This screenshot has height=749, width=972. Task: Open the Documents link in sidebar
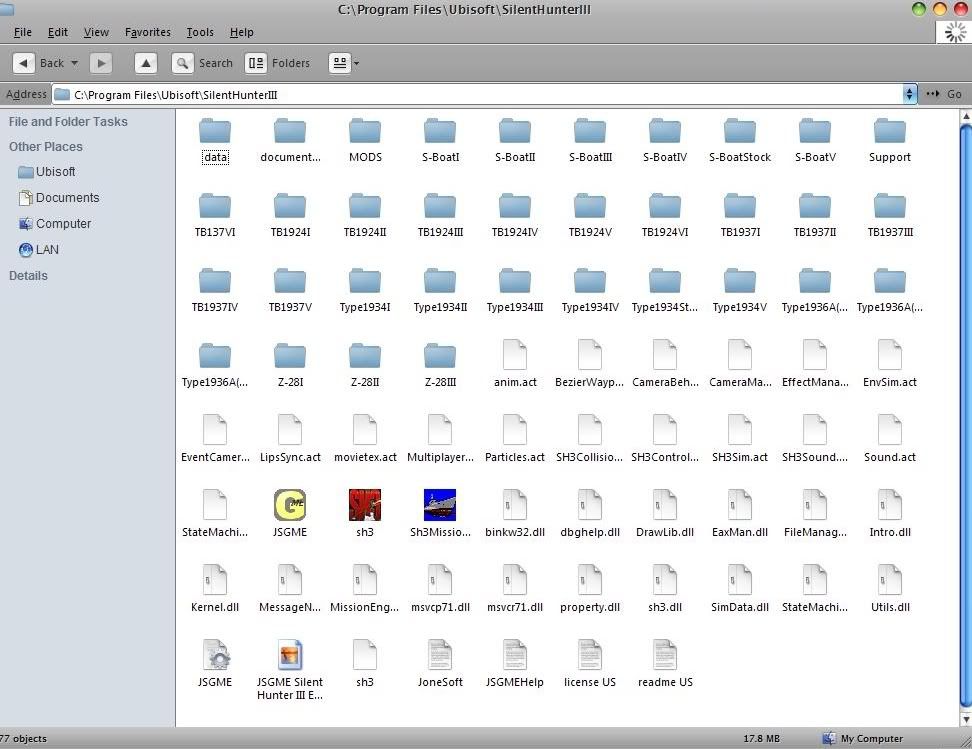(x=59, y=198)
